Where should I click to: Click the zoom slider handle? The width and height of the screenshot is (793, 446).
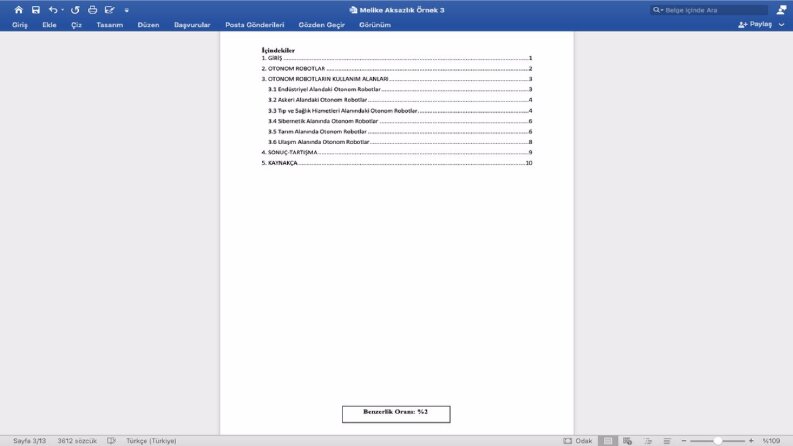(x=718, y=441)
